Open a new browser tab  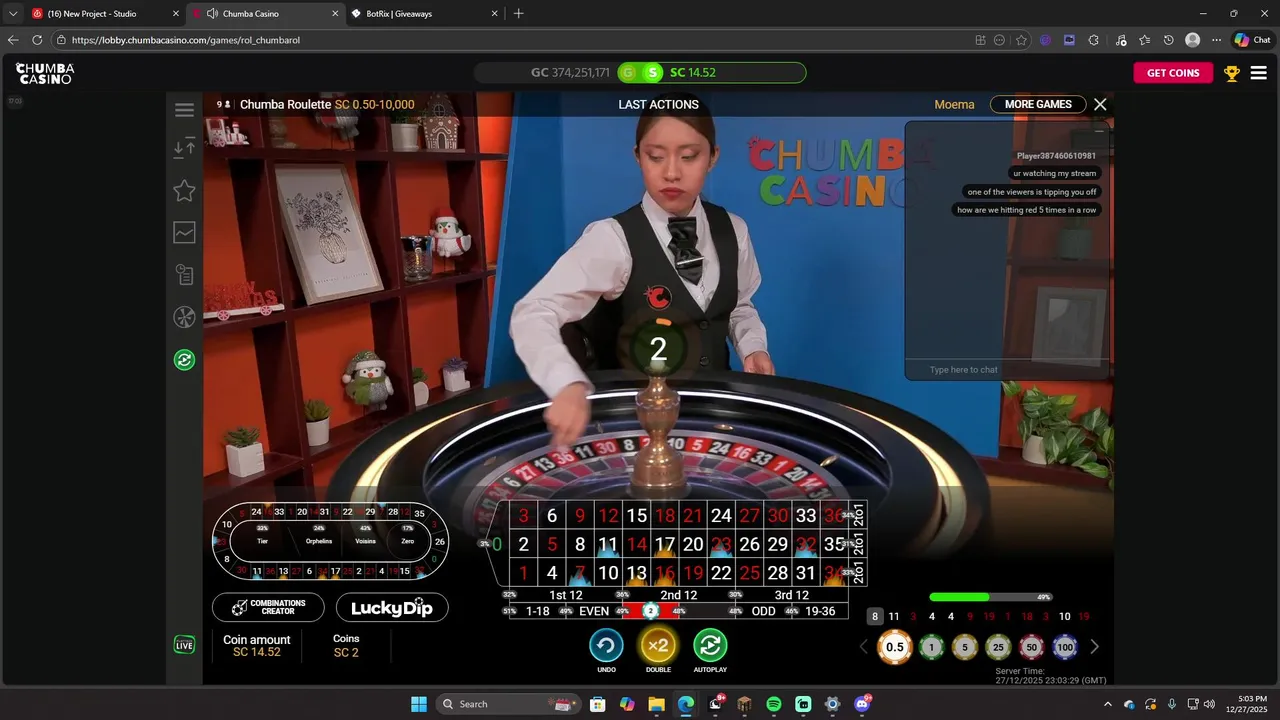pos(518,14)
